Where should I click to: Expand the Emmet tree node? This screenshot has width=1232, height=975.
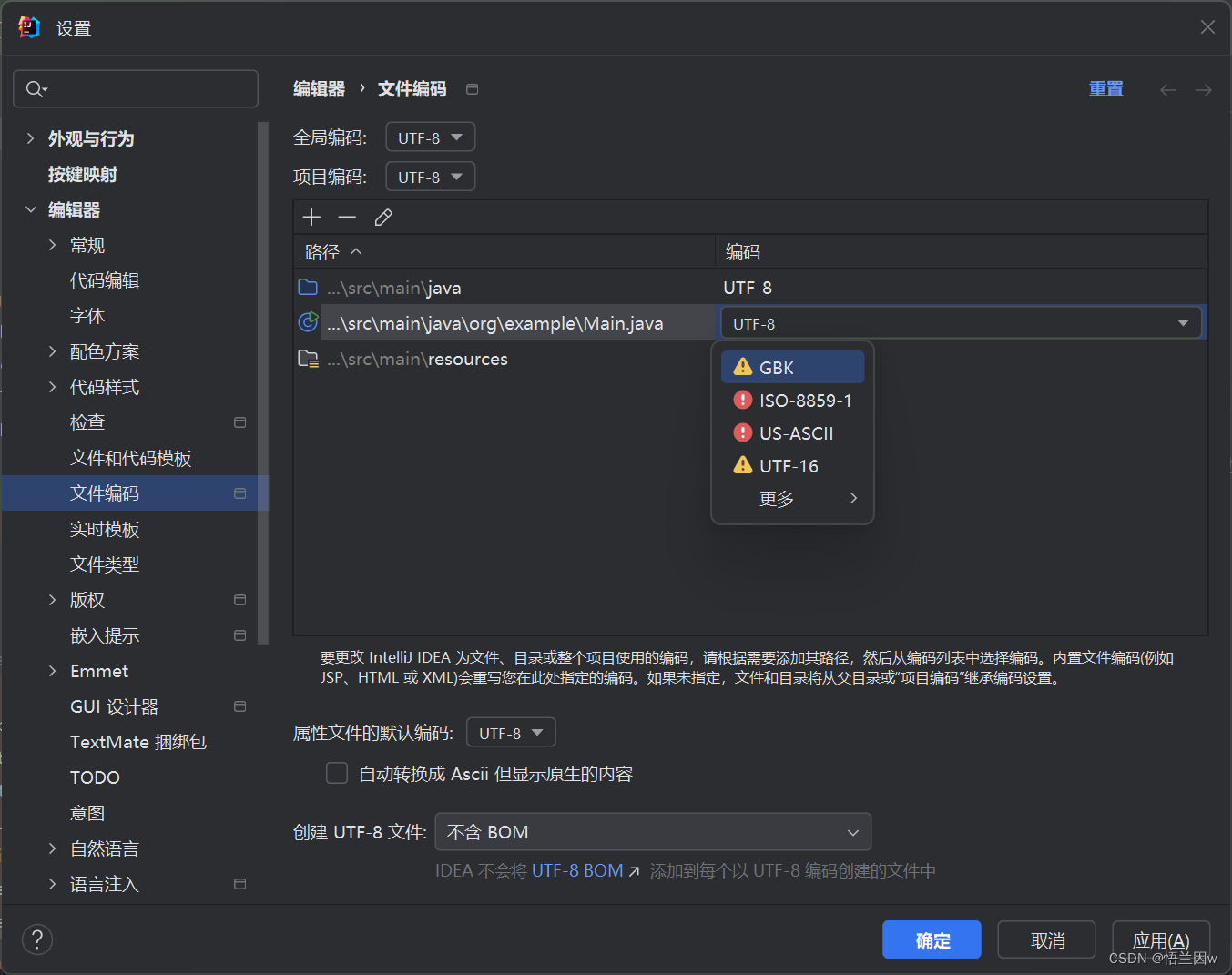click(53, 671)
